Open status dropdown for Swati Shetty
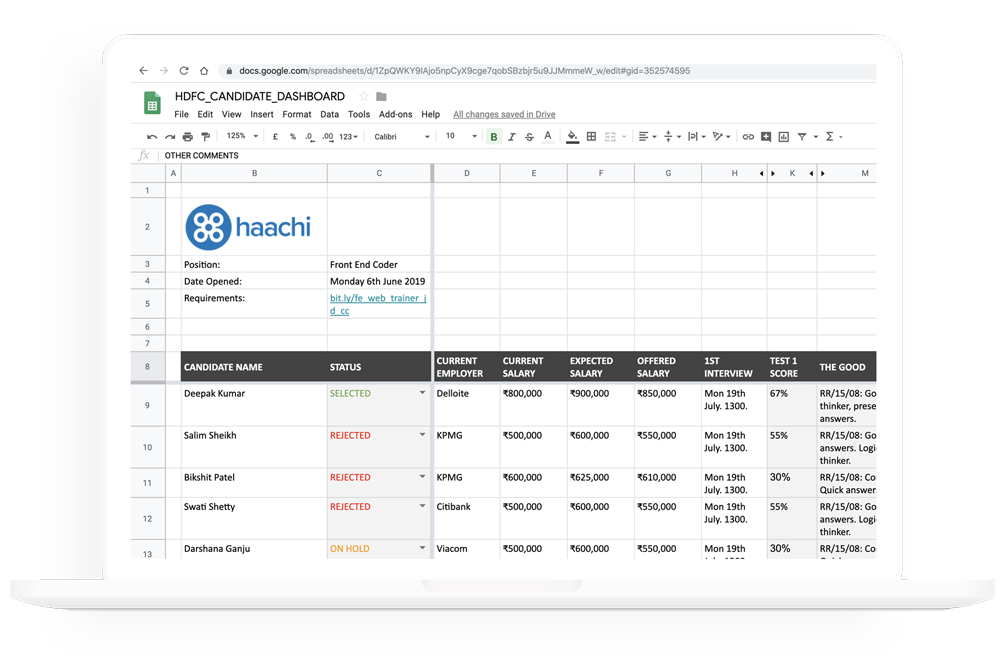The width and height of the screenshot is (1000, 670). [422, 506]
